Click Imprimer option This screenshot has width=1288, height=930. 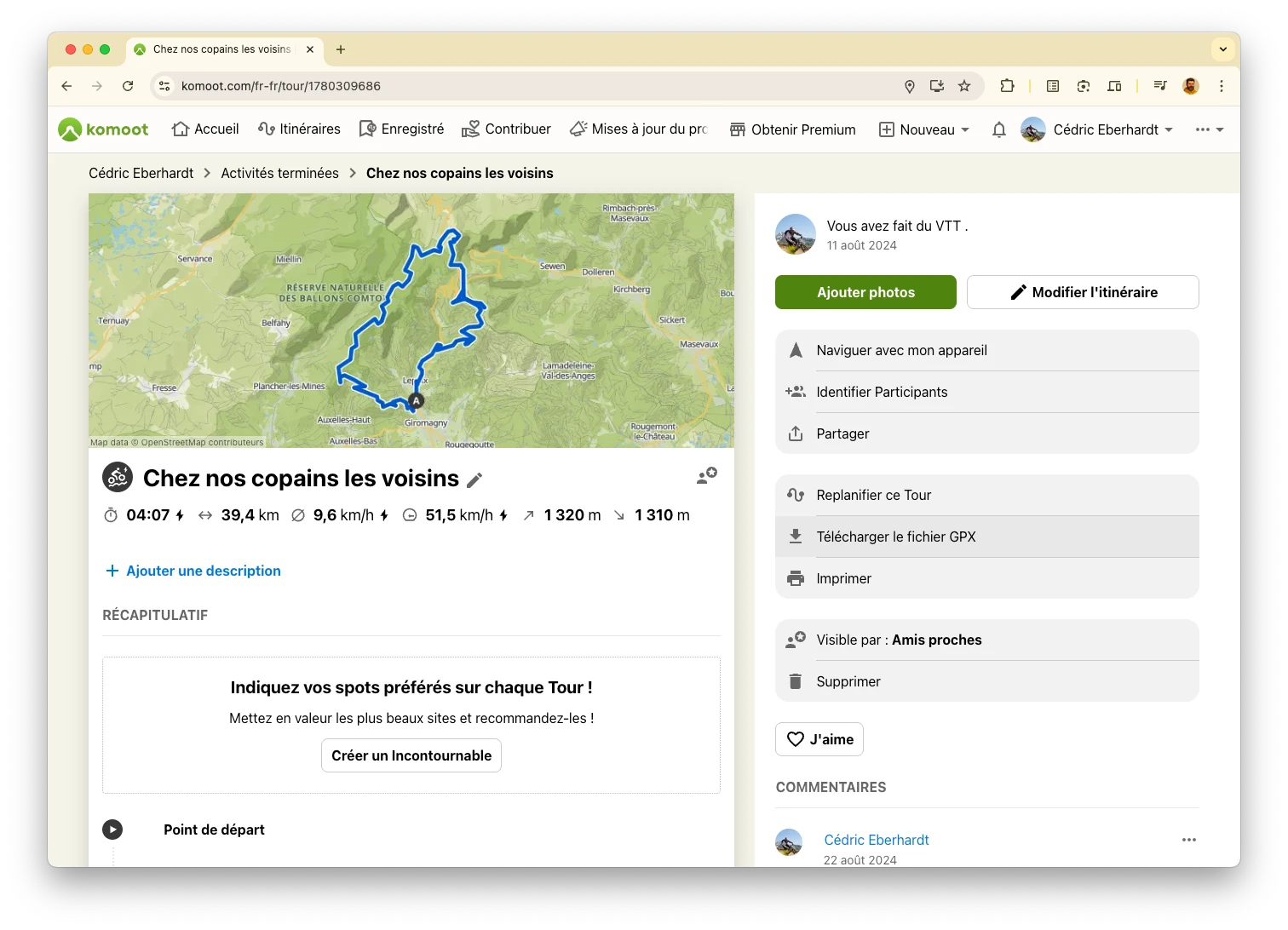click(987, 578)
